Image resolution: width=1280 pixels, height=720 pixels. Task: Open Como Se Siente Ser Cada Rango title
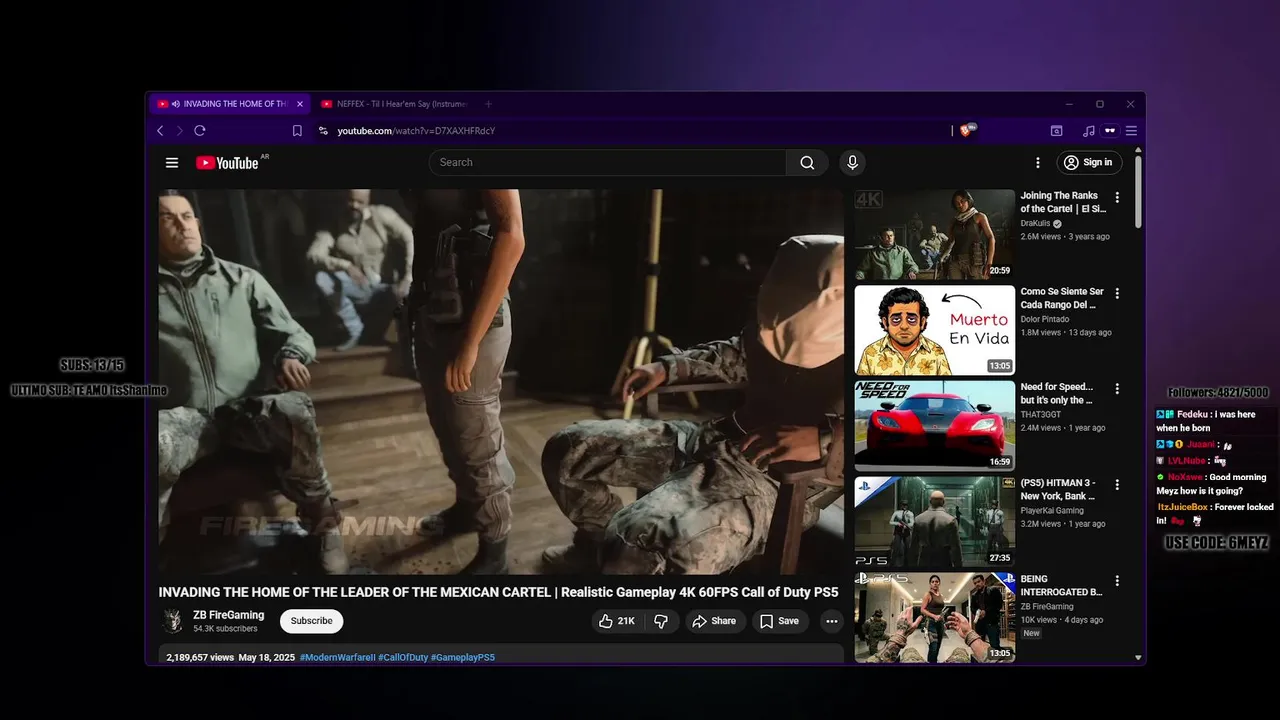pyautogui.click(x=1062, y=298)
